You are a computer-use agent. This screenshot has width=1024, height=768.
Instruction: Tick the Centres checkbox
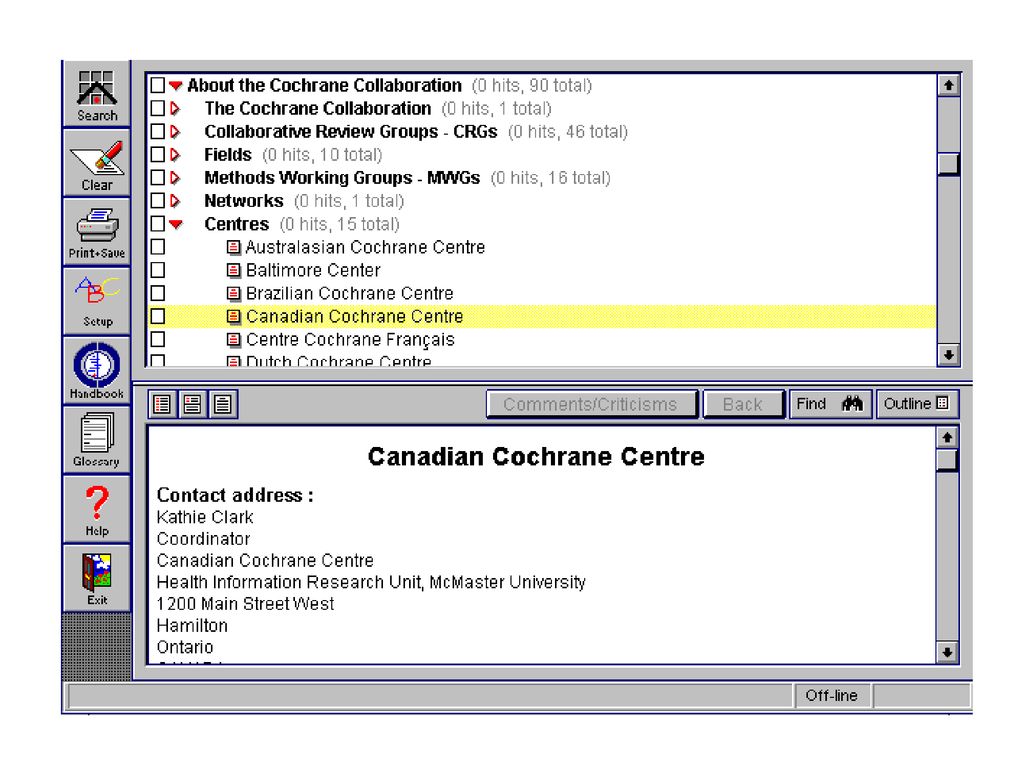[x=157, y=224]
